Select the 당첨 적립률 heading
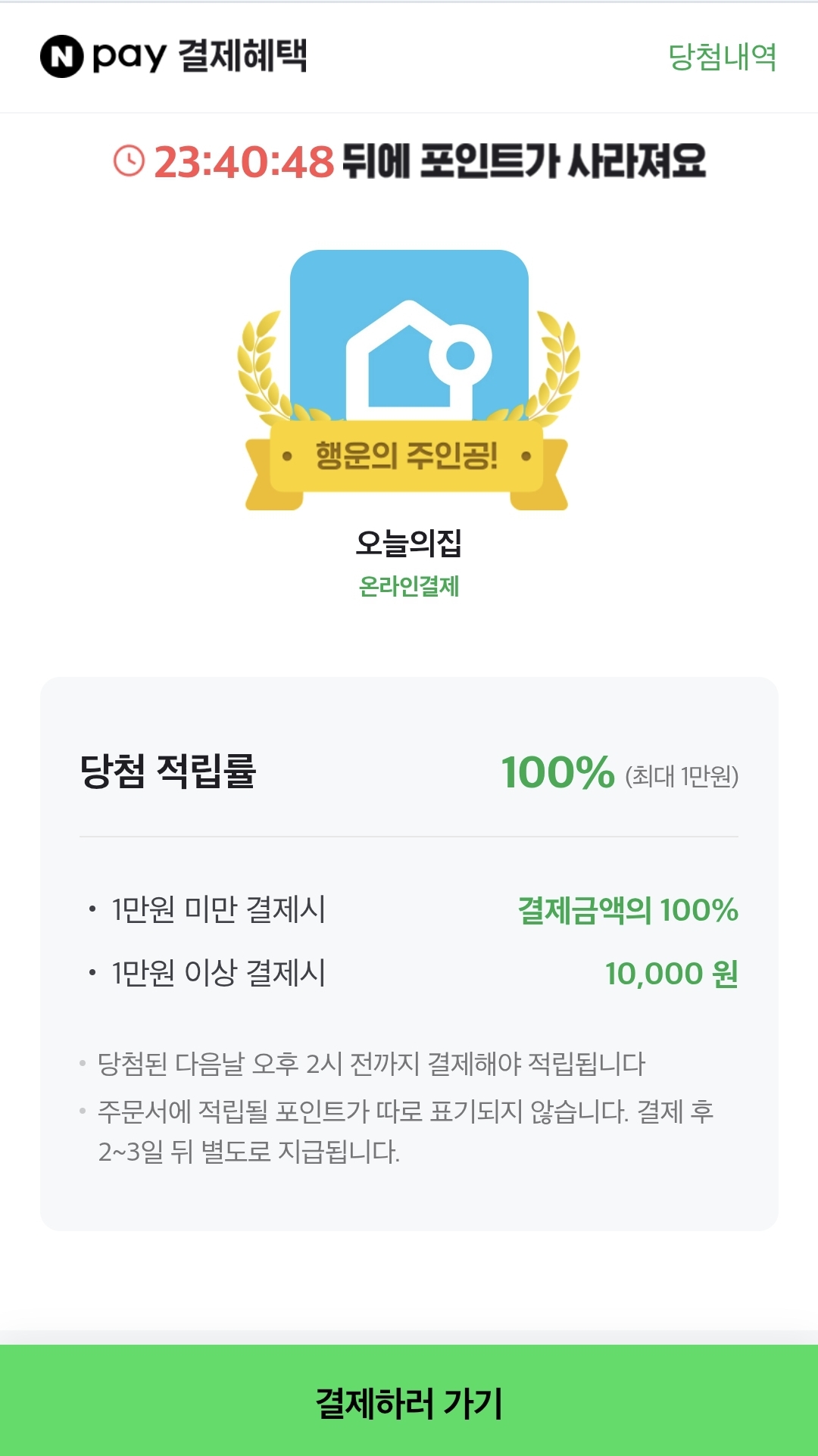 coord(168,772)
